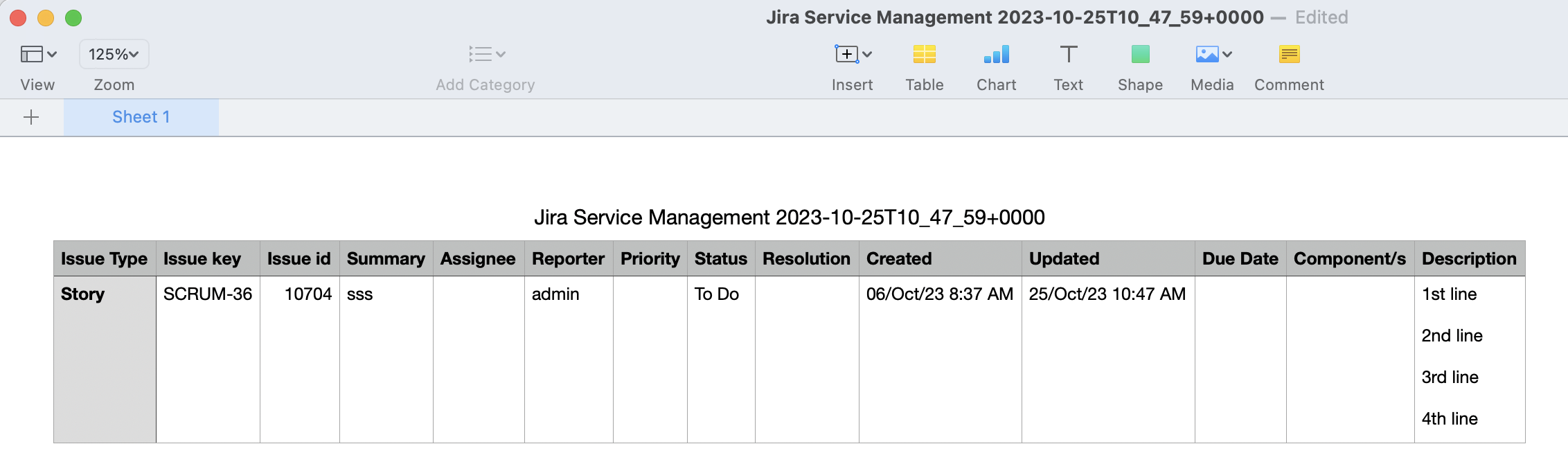
Task: Add a Text box with Text icon
Action: [x=1069, y=54]
